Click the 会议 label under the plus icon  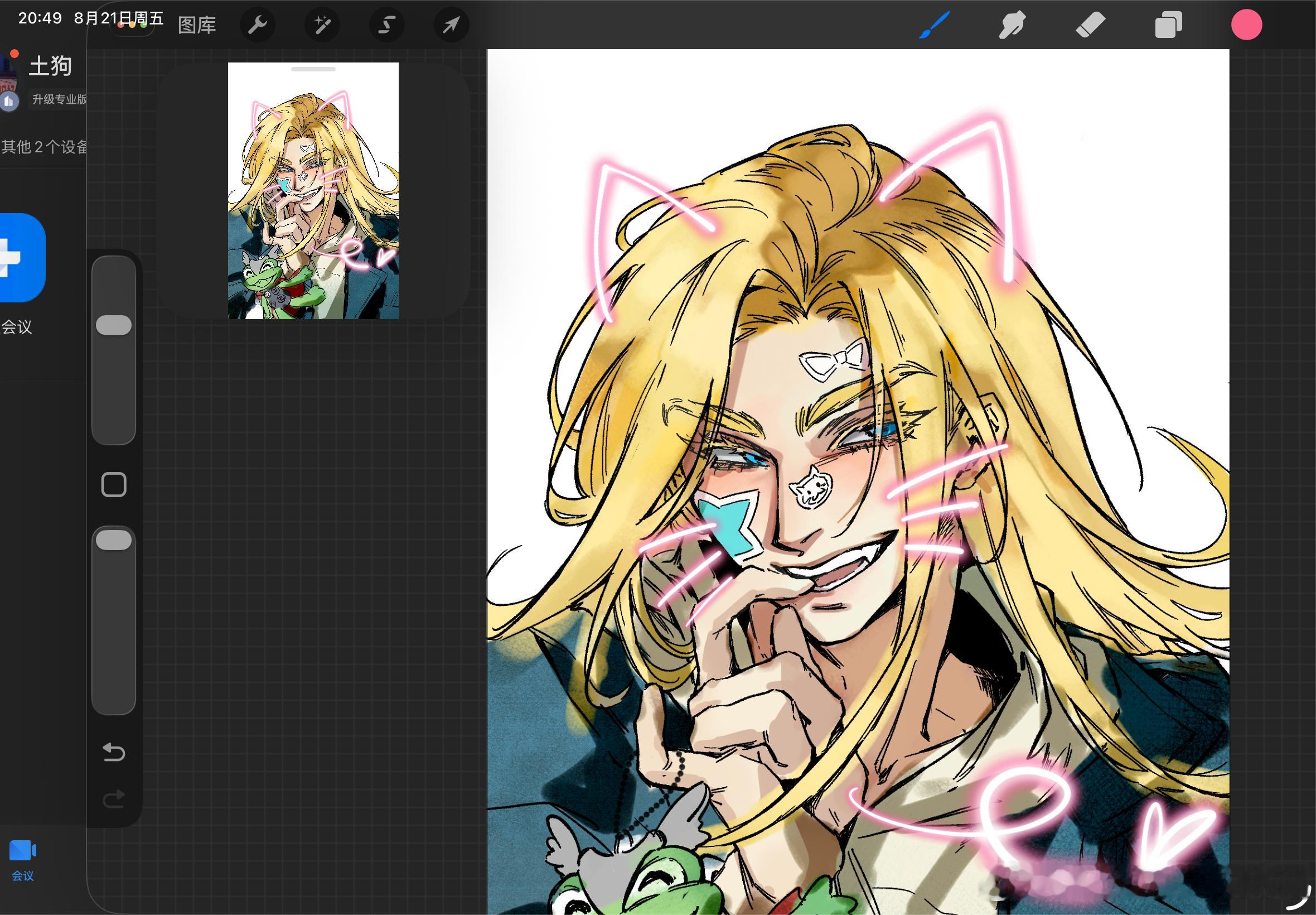click(16, 328)
